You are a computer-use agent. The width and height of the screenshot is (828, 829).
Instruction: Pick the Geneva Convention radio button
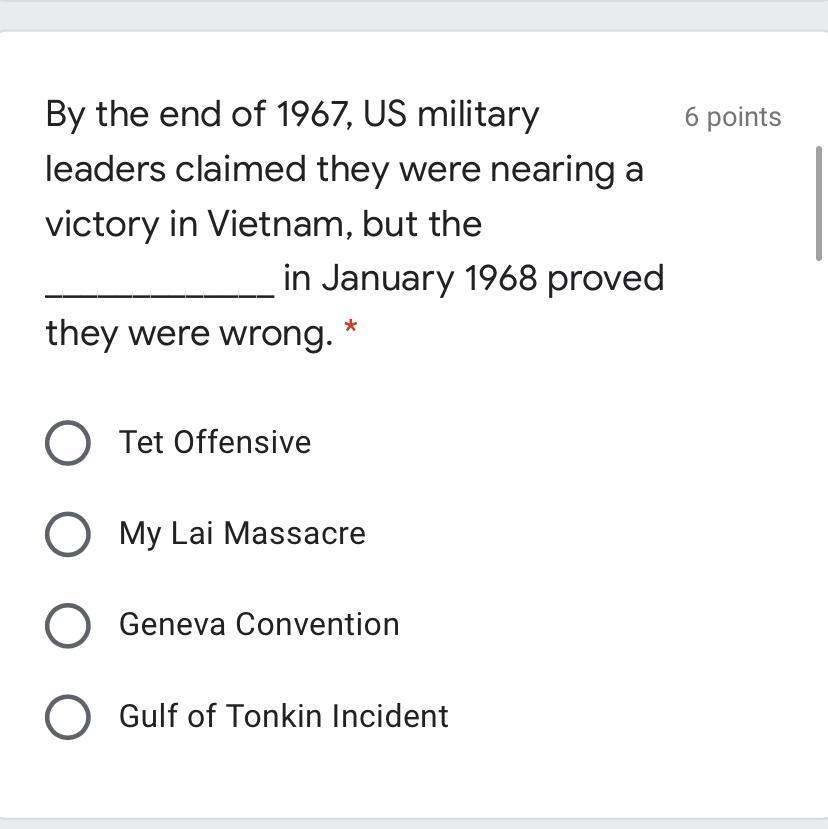click(68, 625)
